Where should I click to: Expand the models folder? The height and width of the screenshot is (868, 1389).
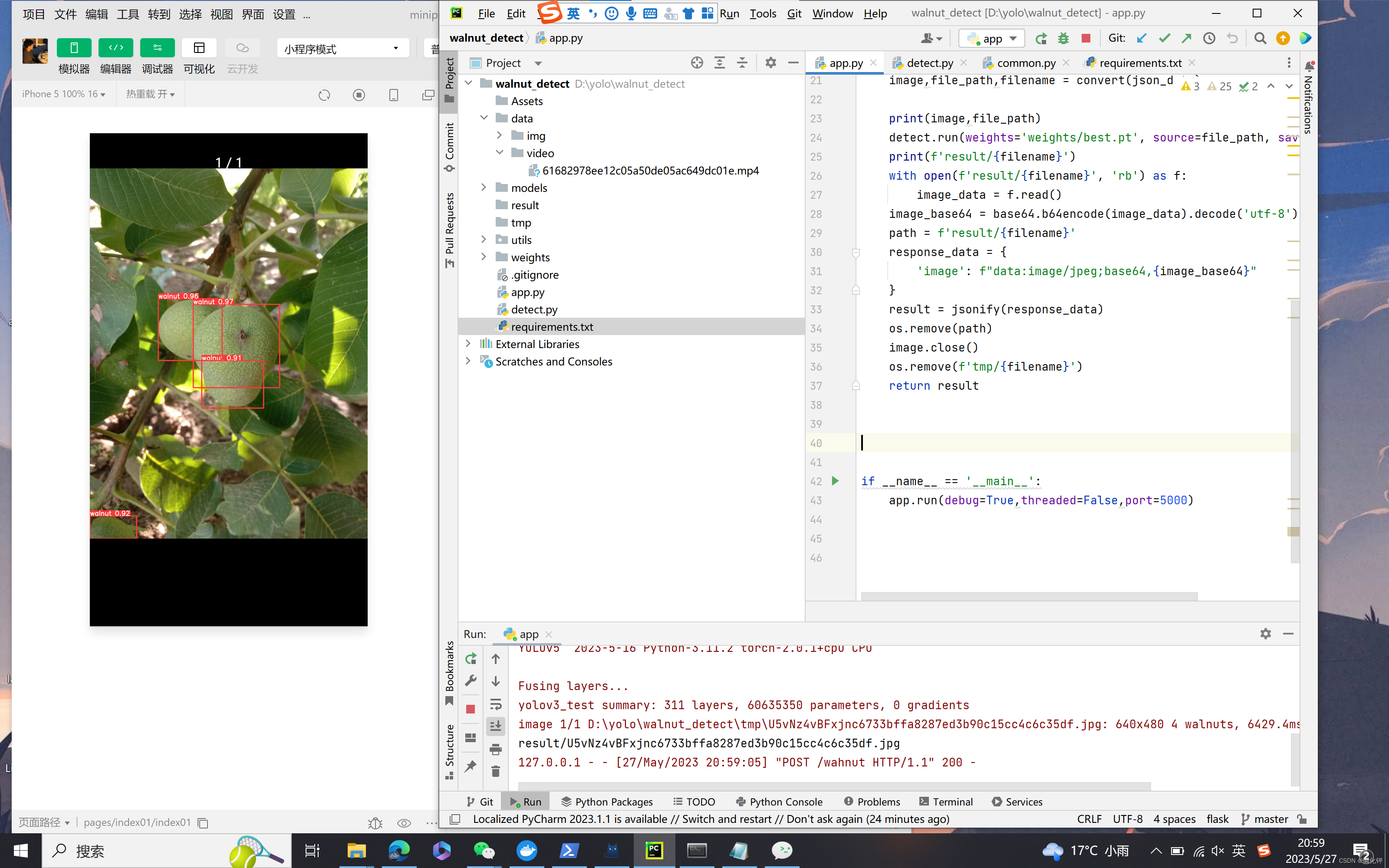tap(484, 188)
